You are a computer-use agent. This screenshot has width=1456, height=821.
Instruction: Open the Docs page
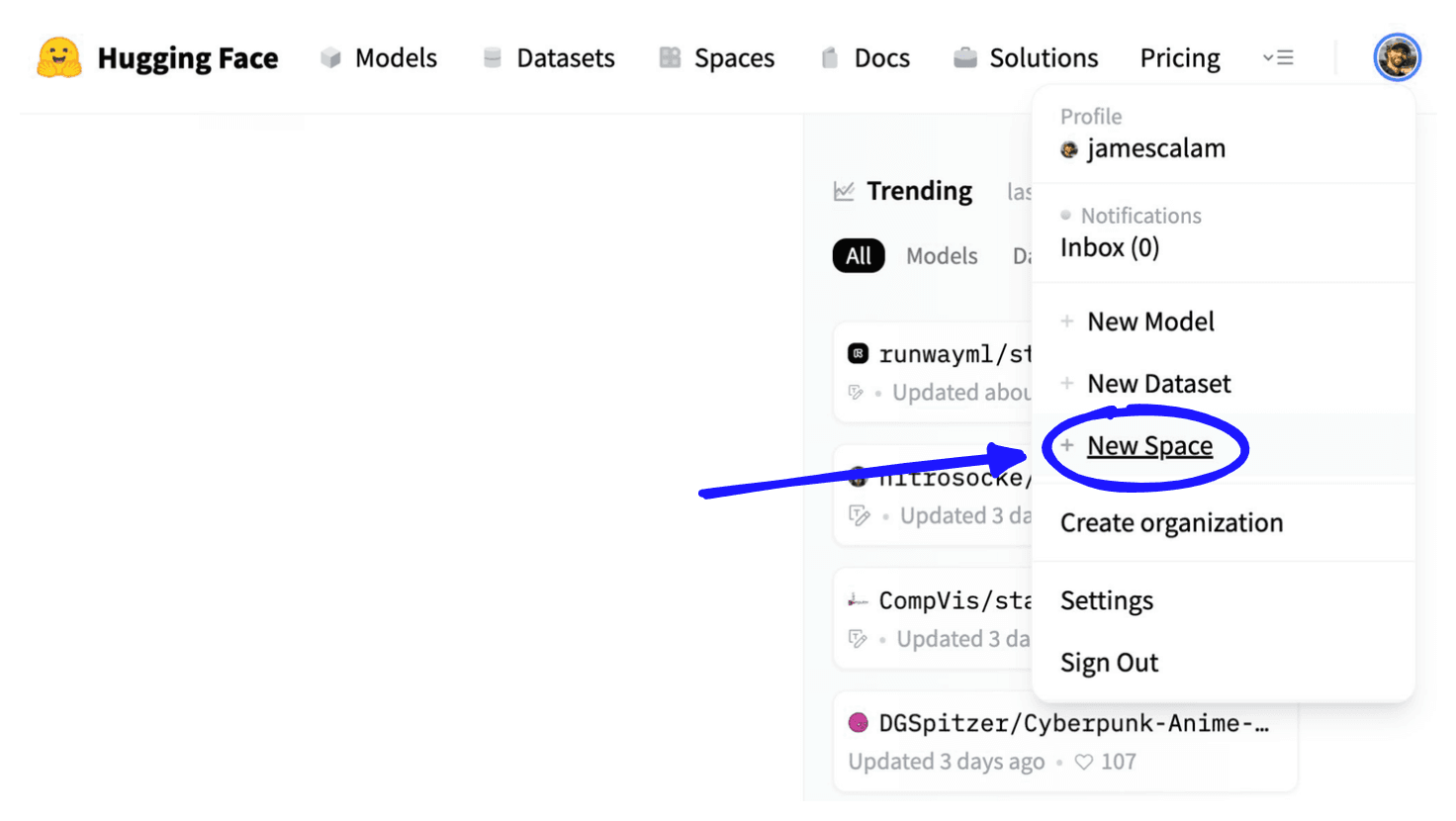pyautogui.click(x=865, y=58)
